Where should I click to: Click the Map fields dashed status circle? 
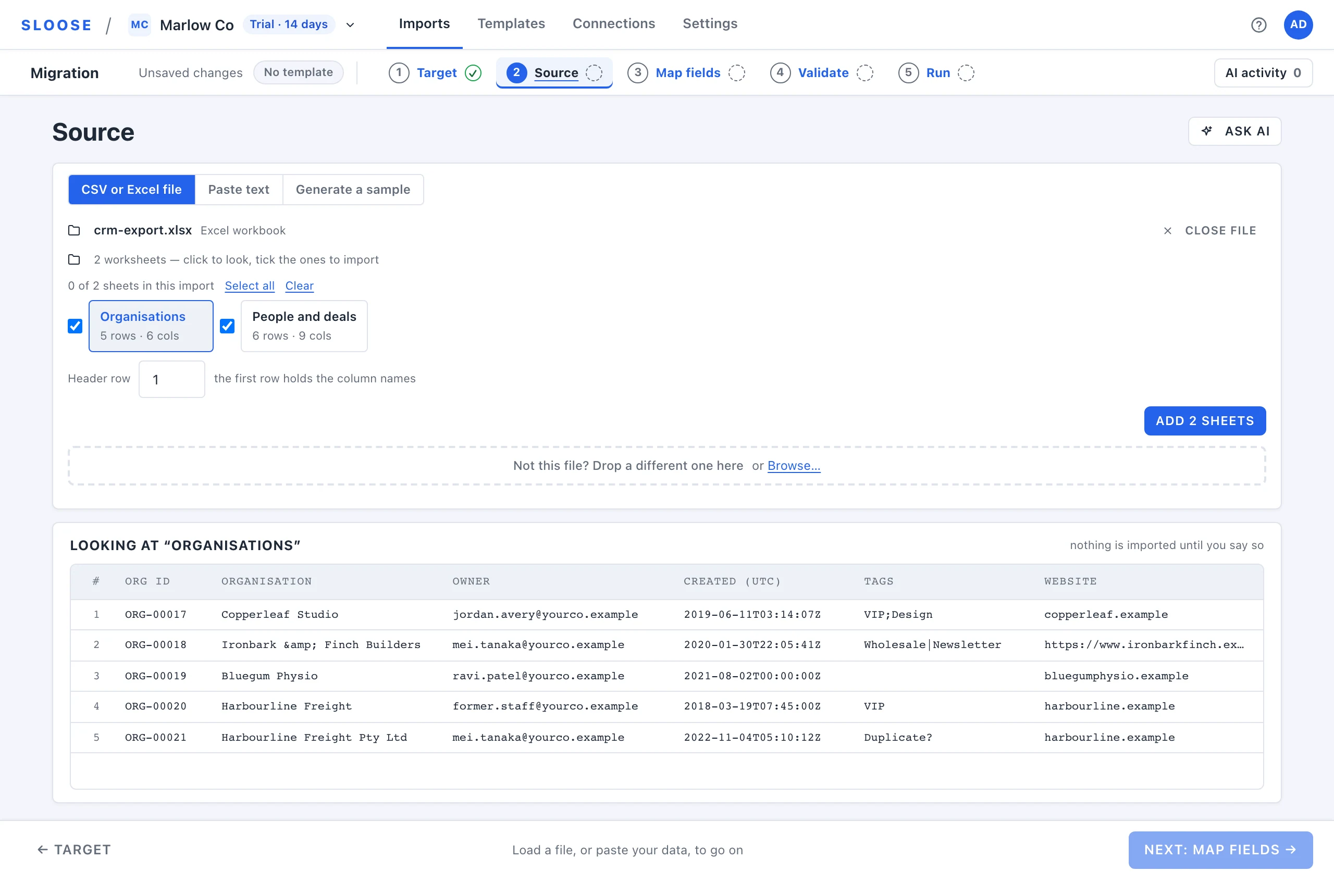pos(737,72)
